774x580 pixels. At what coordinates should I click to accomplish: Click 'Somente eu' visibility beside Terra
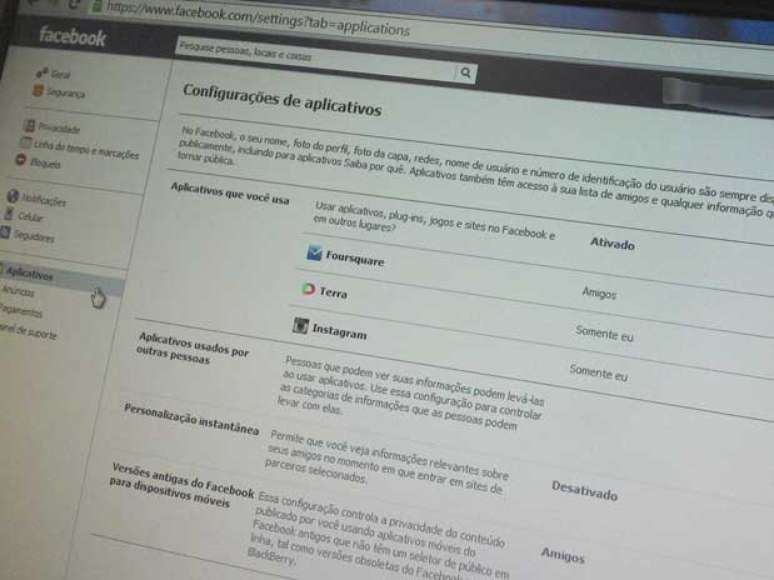click(604, 333)
